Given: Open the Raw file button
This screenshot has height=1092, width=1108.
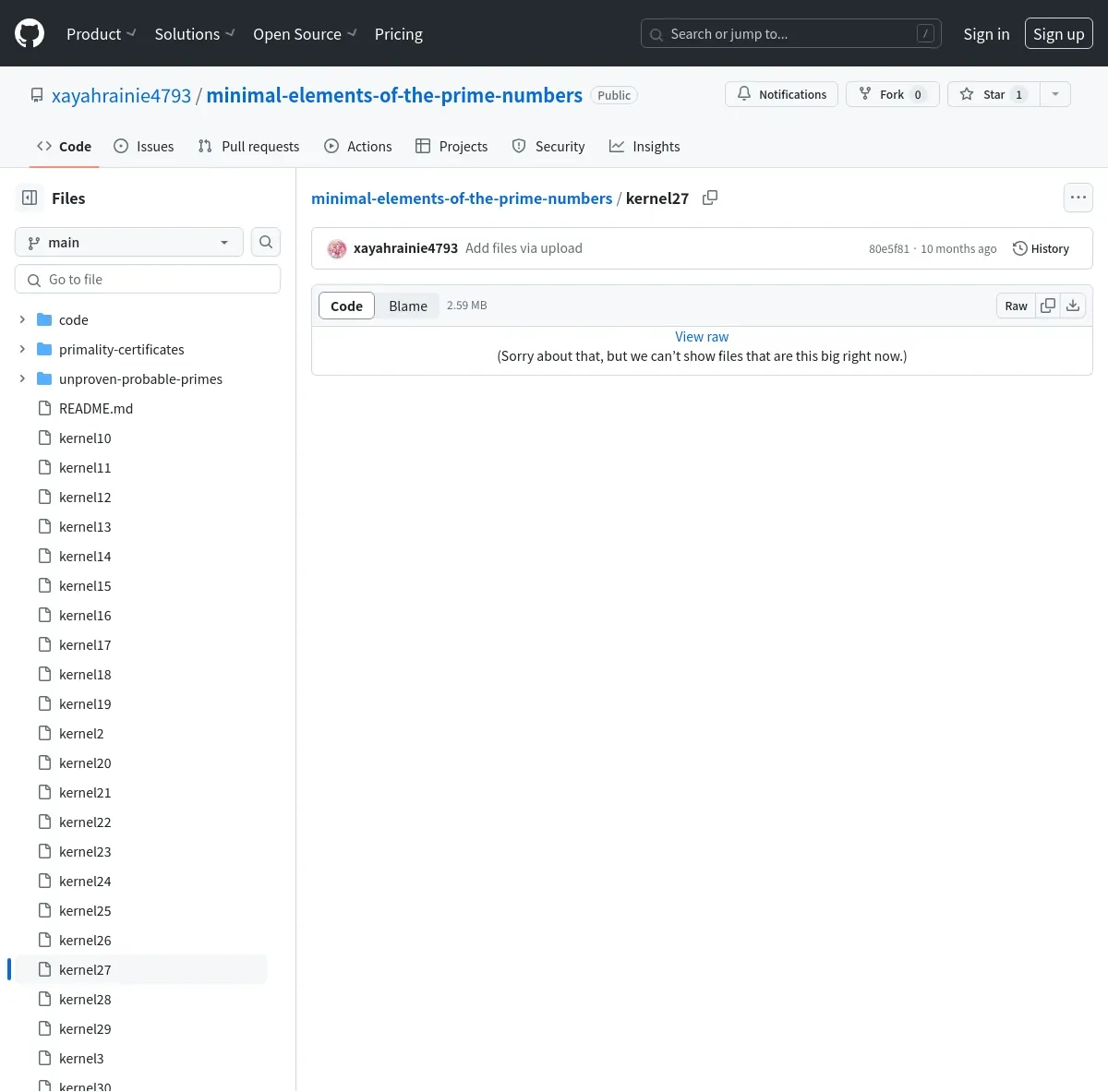Looking at the screenshot, I should point(1016,306).
